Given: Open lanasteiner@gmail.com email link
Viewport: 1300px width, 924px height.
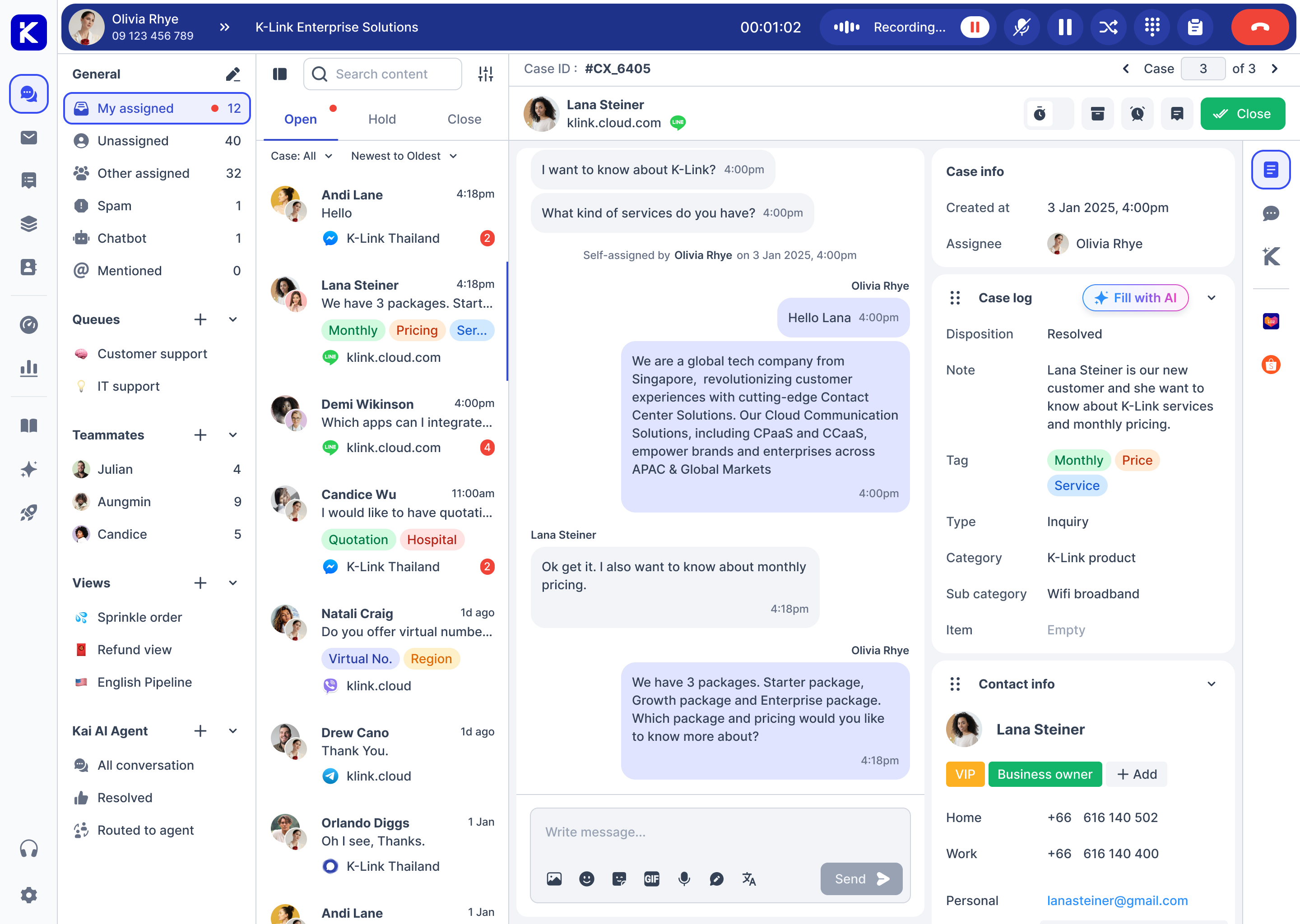Looking at the screenshot, I should 1117,901.
